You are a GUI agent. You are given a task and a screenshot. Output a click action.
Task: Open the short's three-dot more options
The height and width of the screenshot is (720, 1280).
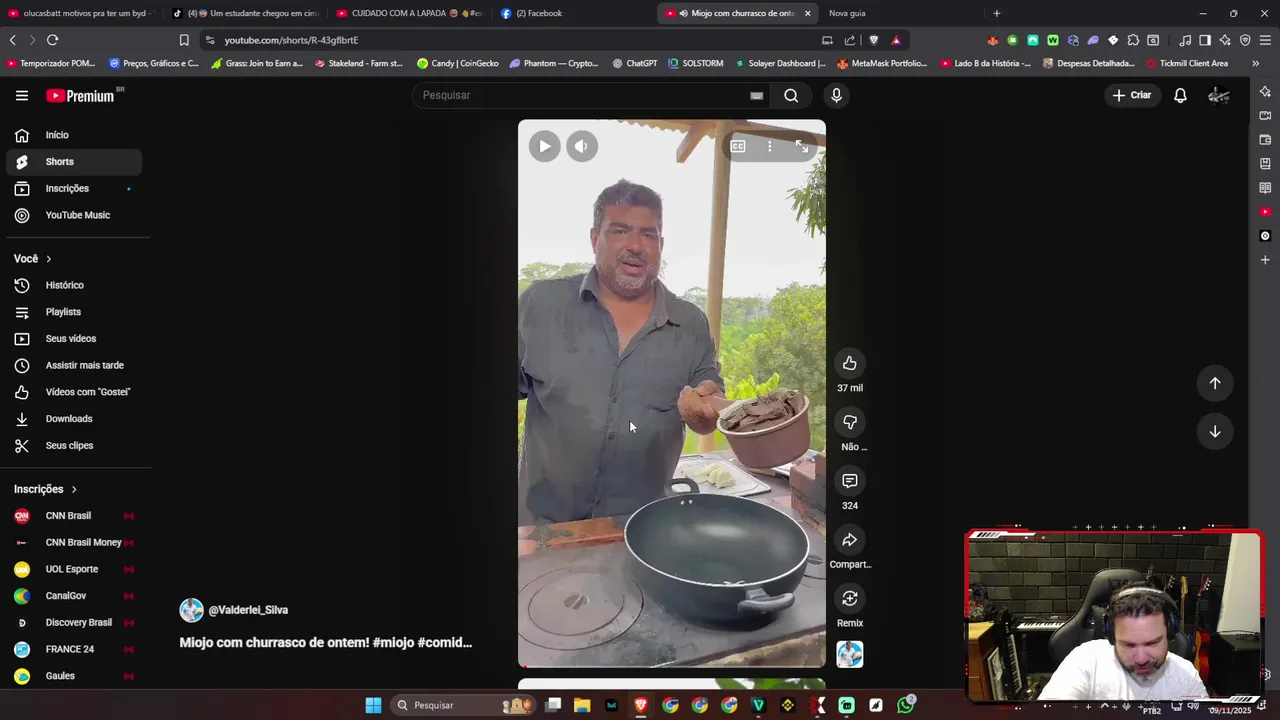coord(769,146)
